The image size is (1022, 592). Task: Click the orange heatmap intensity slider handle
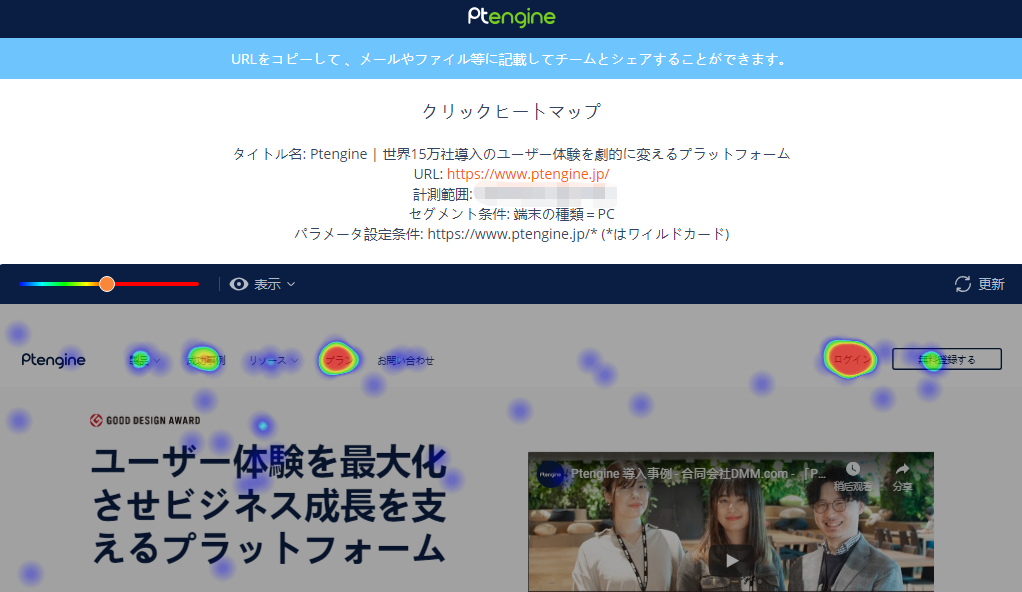click(x=107, y=284)
